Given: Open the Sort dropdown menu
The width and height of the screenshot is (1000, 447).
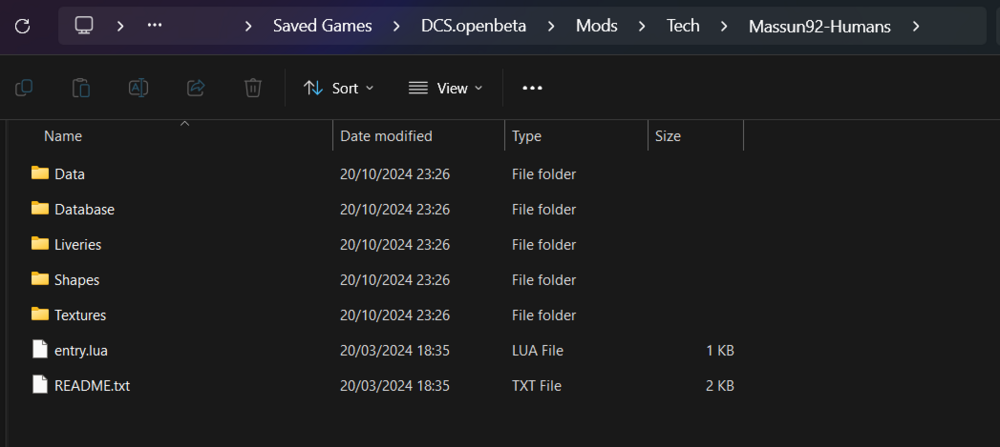Looking at the screenshot, I should coord(339,88).
